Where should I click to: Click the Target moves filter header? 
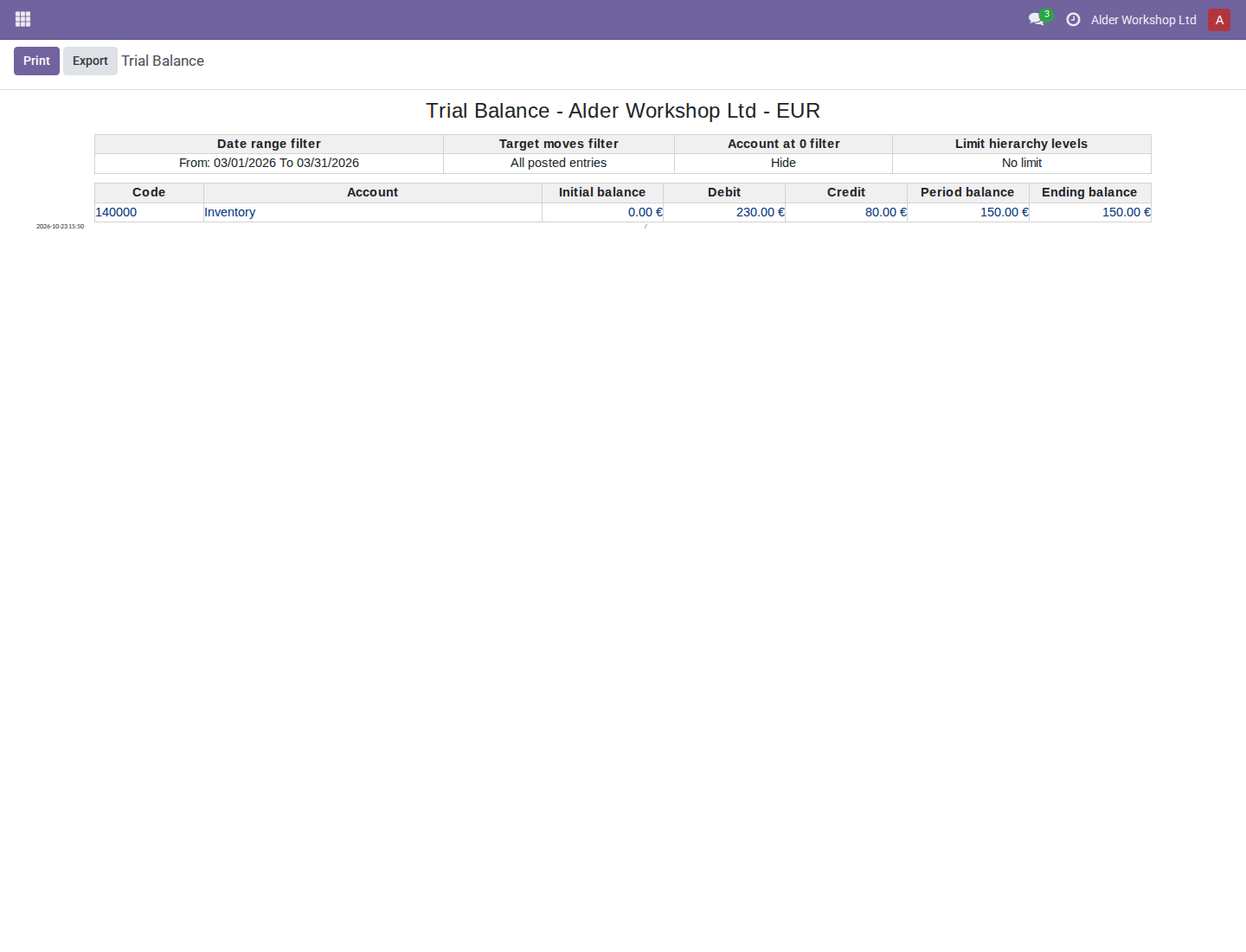(x=559, y=144)
